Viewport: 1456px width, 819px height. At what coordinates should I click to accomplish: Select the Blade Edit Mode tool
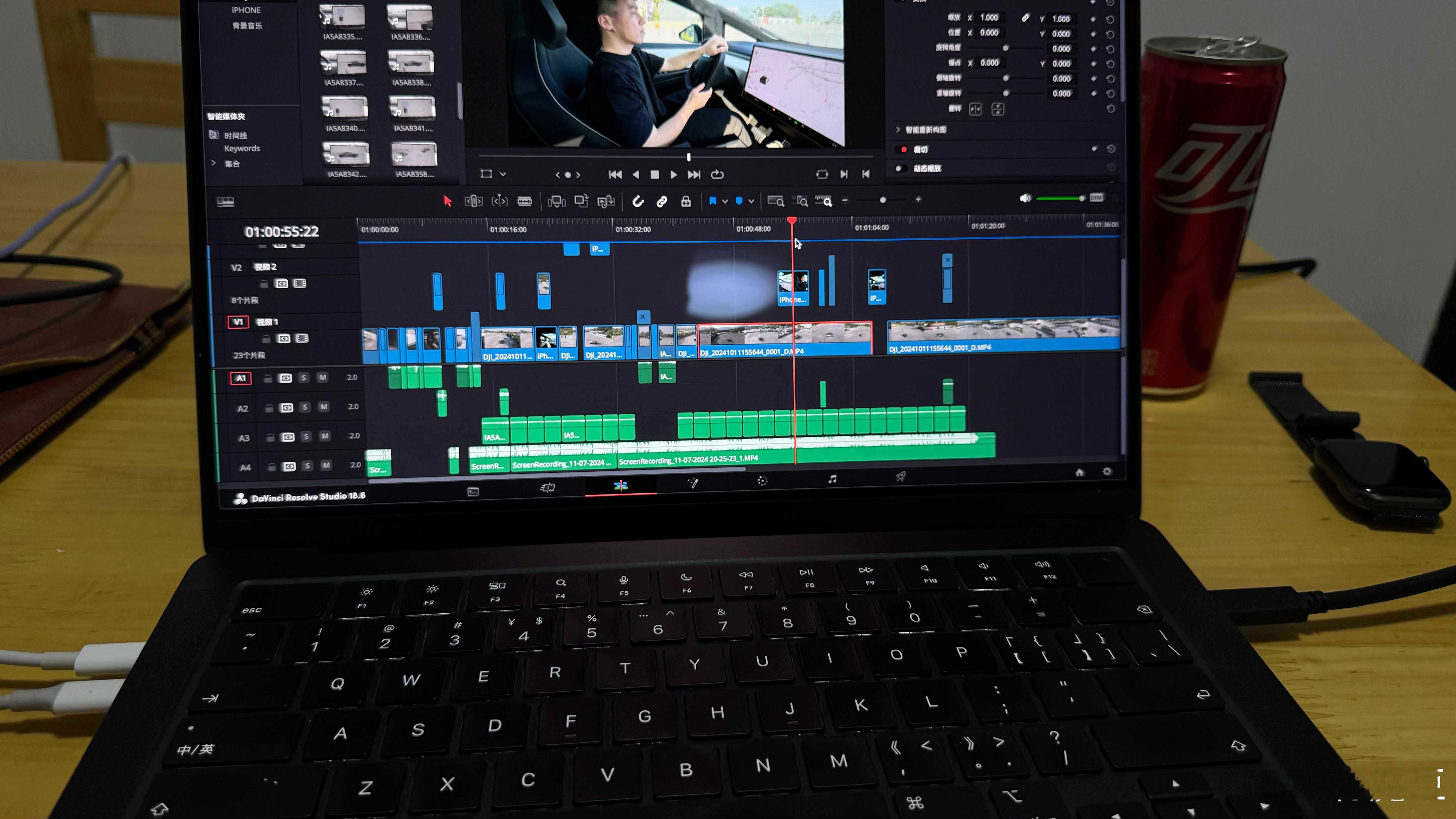point(525,201)
